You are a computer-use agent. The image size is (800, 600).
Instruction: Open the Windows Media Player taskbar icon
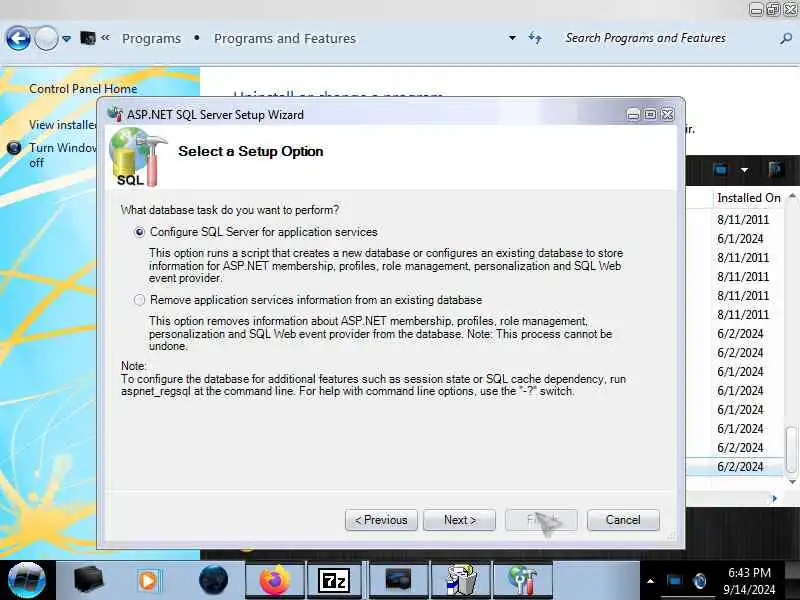pyautogui.click(x=148, y=580)
